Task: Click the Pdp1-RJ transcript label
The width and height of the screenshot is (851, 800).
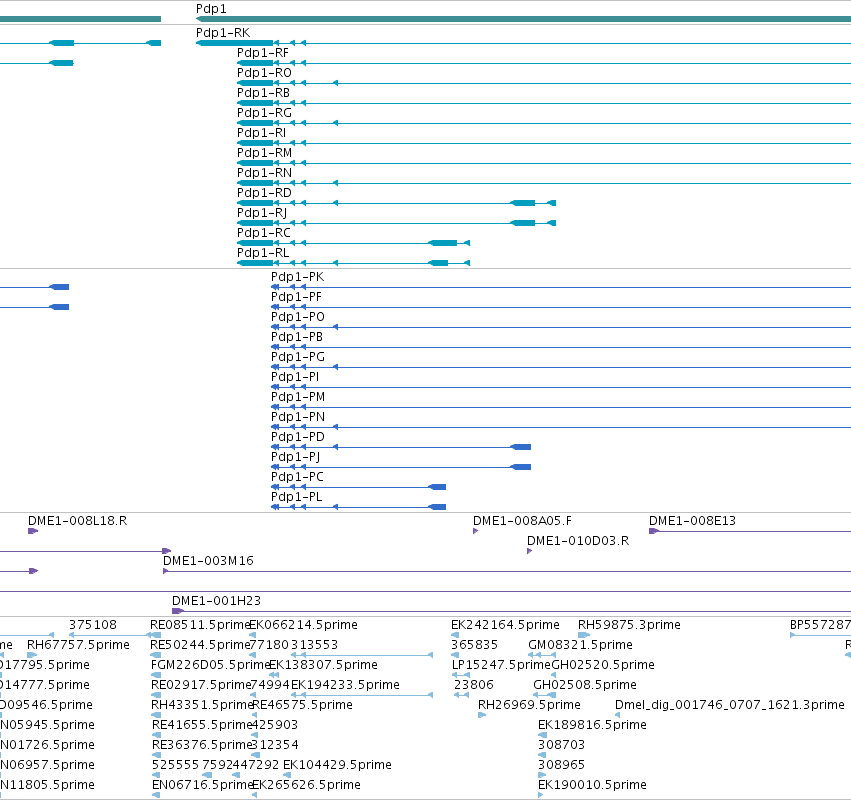Action: pos(262,213)
